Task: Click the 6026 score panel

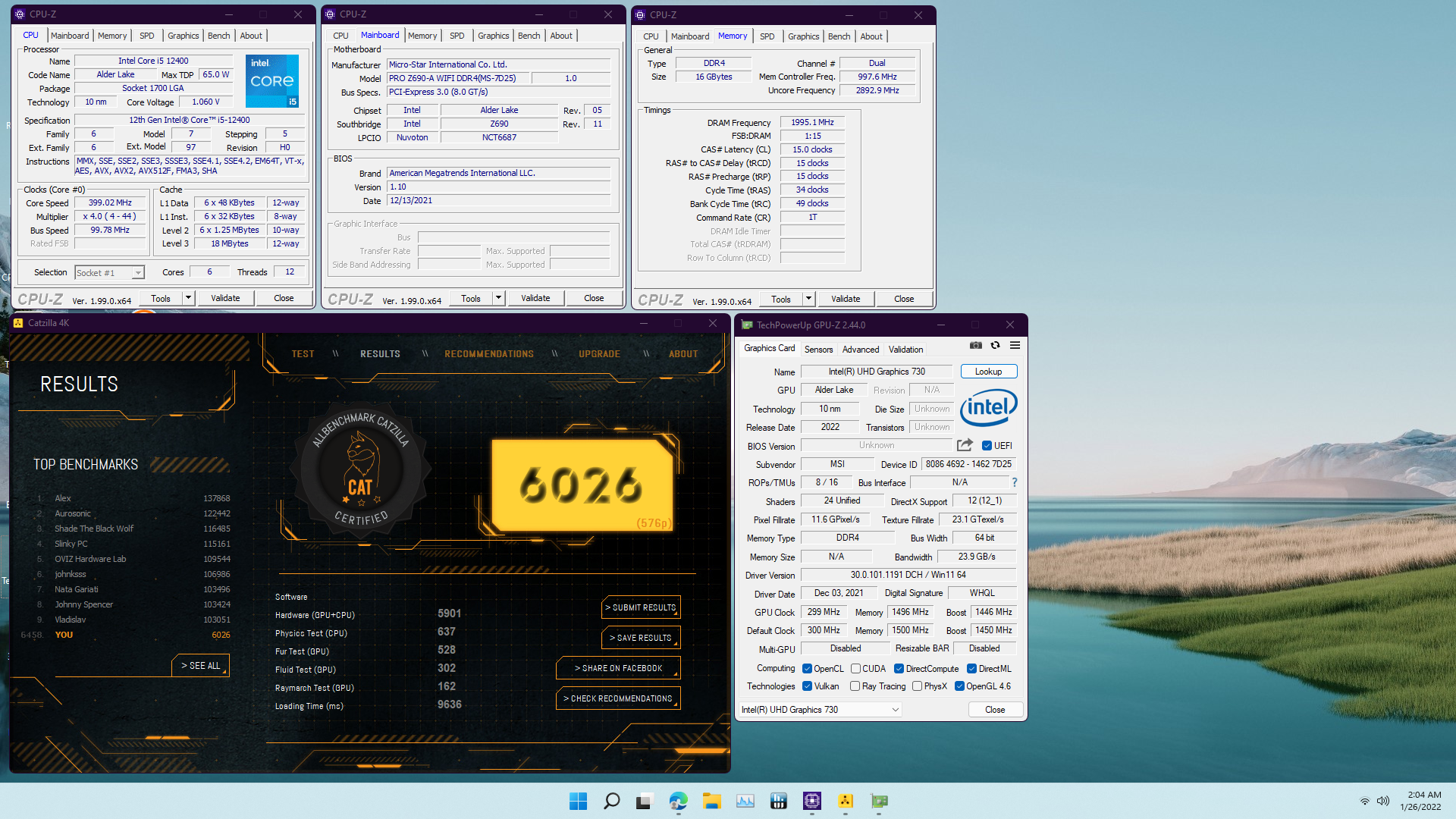Action: coord(582,485)
